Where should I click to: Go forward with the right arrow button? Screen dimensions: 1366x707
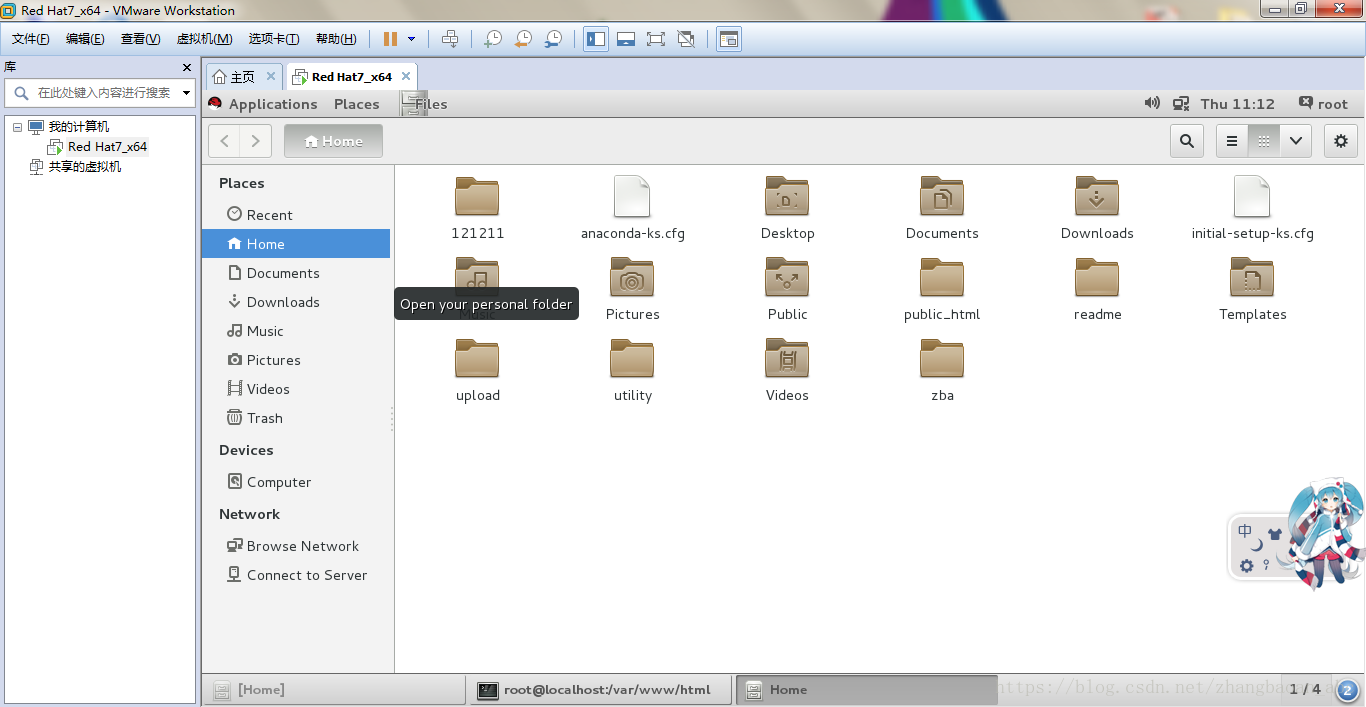click(255, 141)
